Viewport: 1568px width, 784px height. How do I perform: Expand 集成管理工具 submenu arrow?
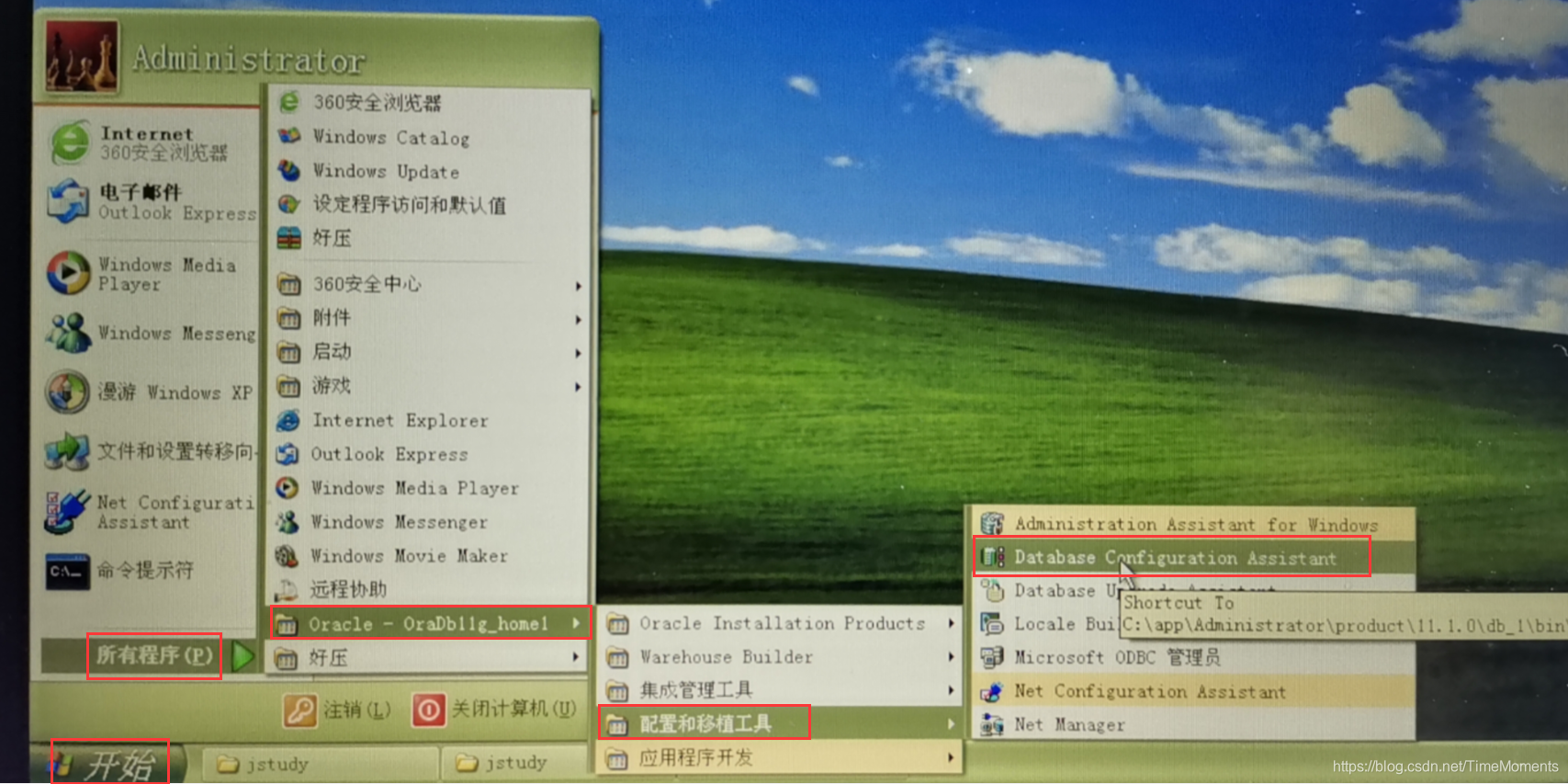952,690
